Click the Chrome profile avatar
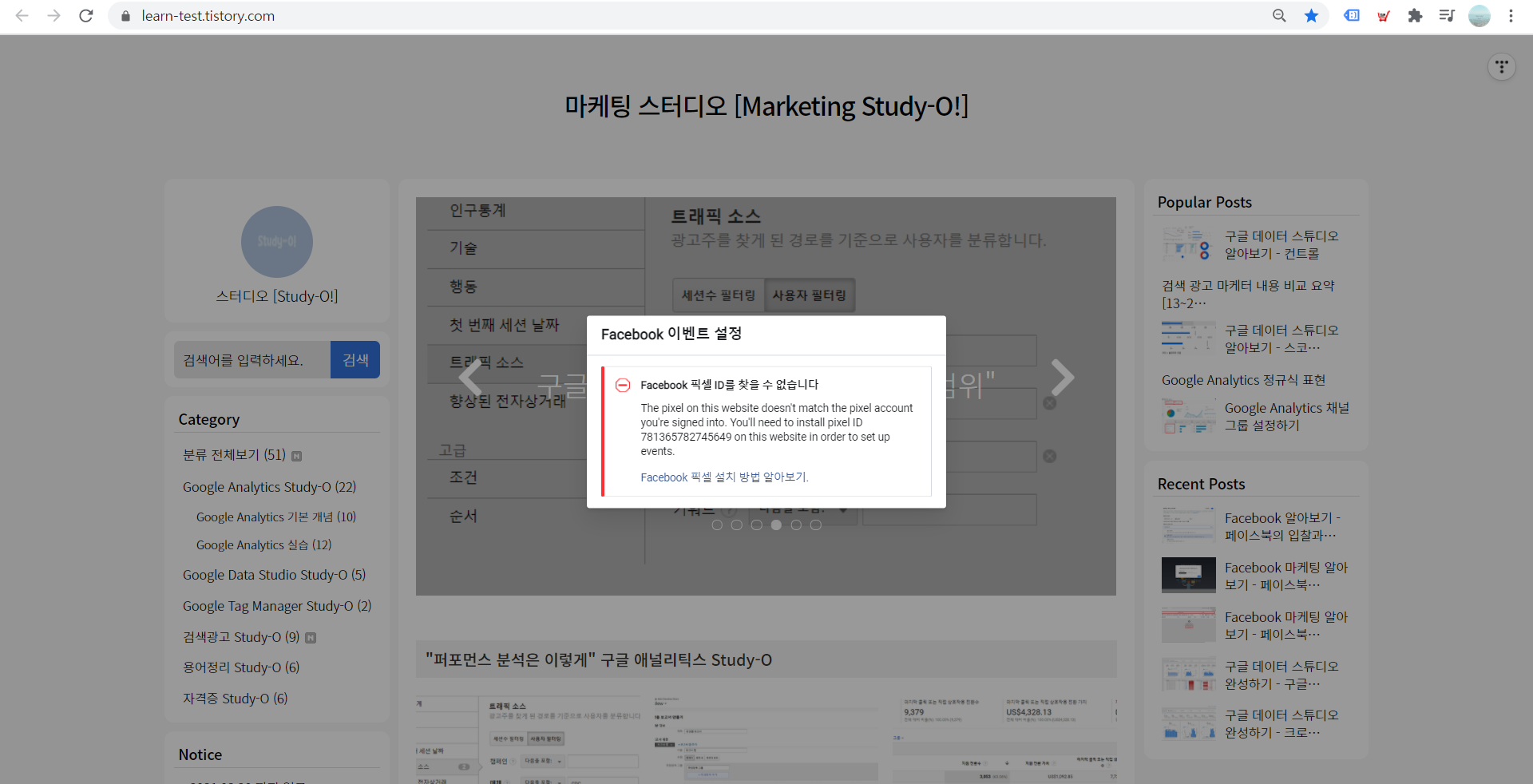Image resolution: width=1533 pixels, height=784 pixels. tap(1480, 16)
